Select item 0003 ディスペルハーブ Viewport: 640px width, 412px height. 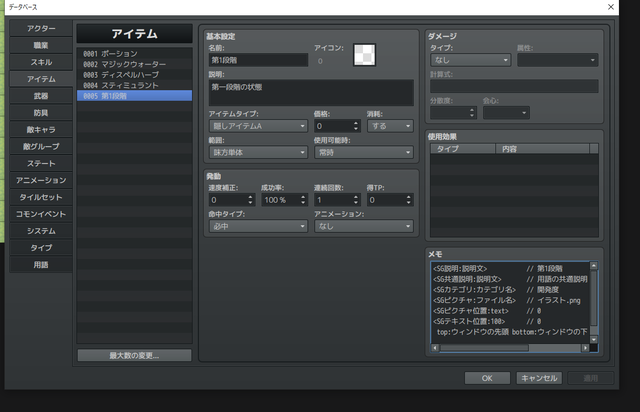click(134, 75)
